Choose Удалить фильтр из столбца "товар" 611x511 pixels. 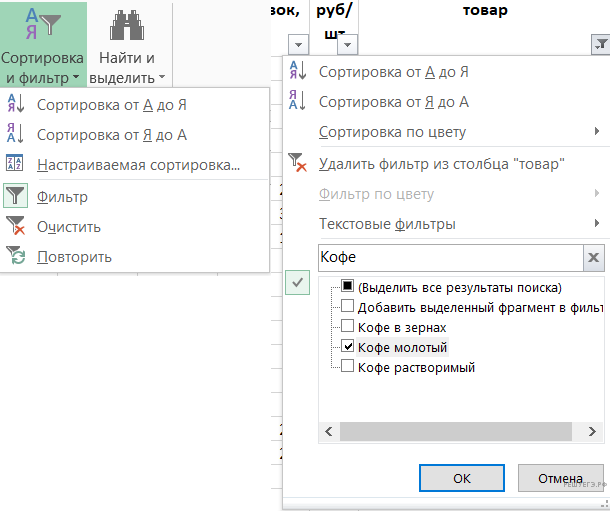click(441, 164)
